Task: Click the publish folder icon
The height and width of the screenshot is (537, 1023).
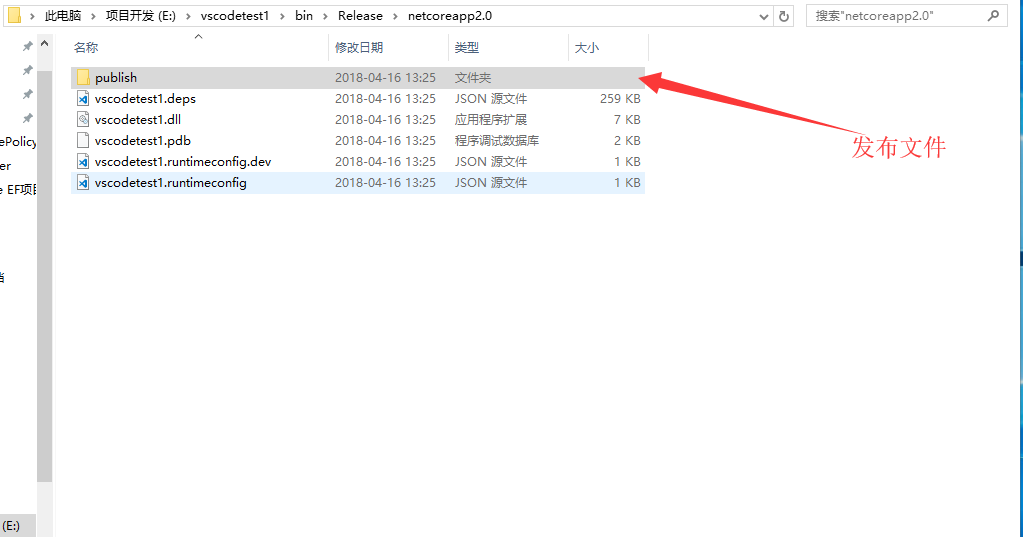Action: 83,78
